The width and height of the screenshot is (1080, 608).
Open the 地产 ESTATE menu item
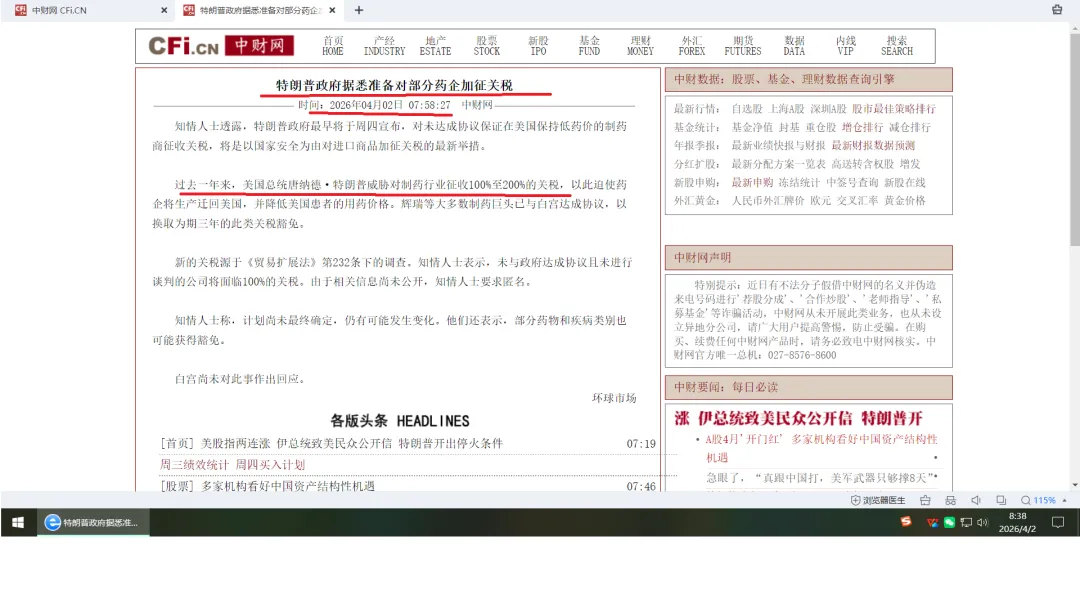pyautogui.click(x=435, y=46)
